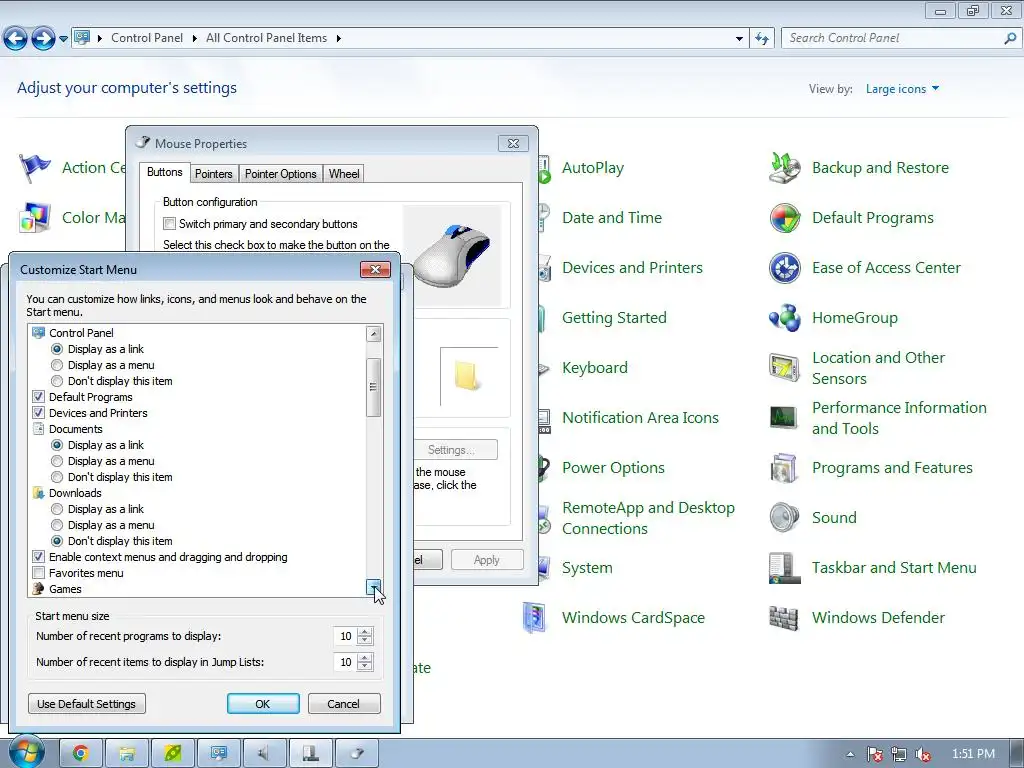Switch to the Wheel tab
Screen dimensions: 1024x768
(344, 174)
